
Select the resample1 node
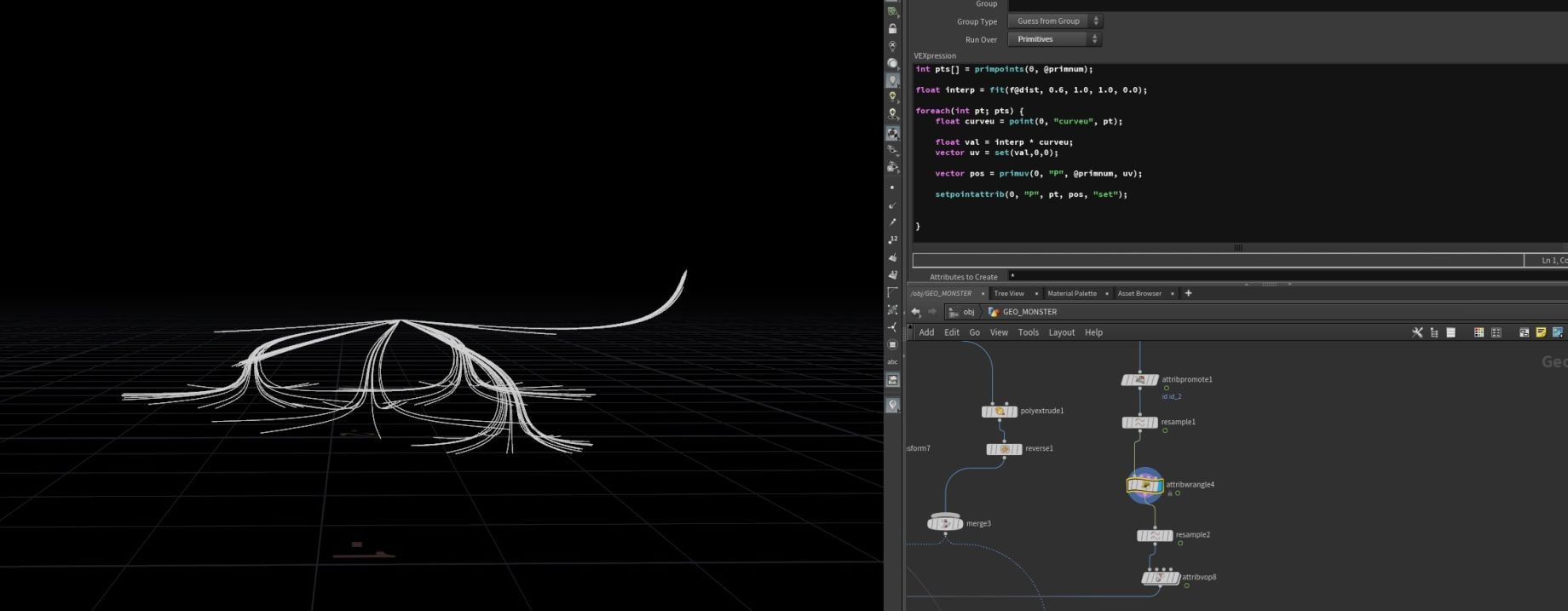point(1139,422)
